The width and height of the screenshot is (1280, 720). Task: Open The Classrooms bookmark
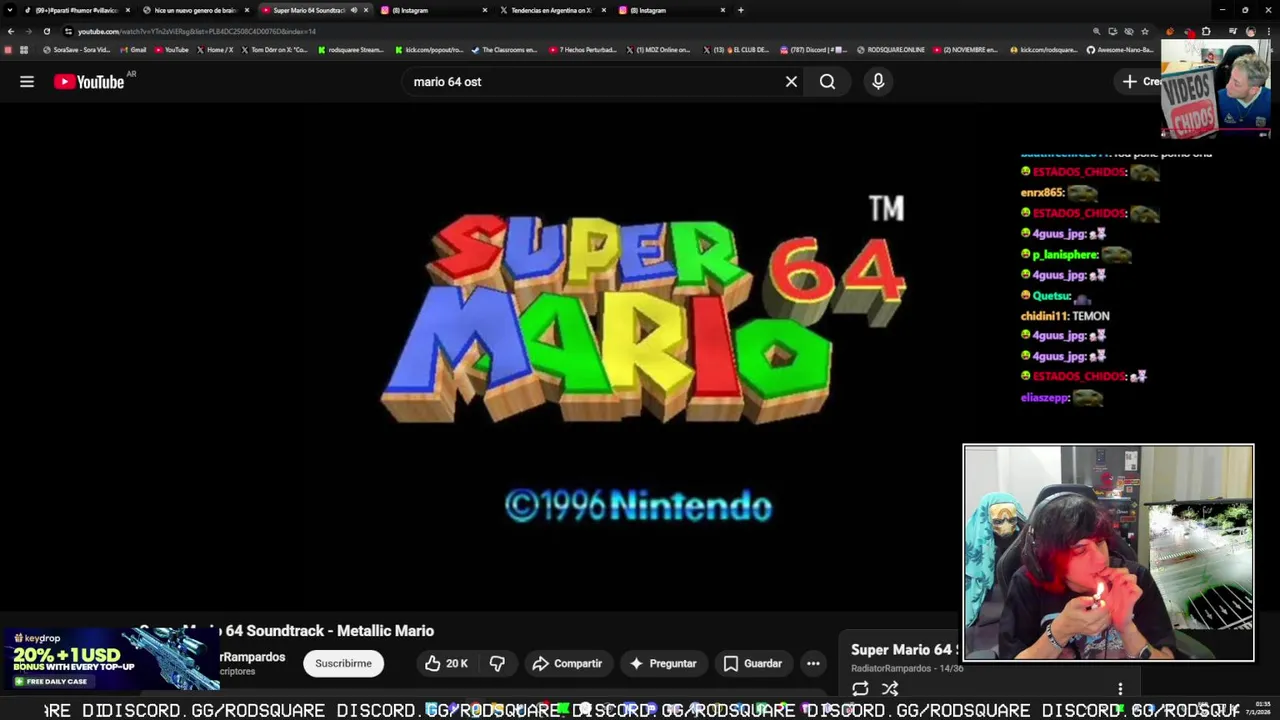click(x=505, y=50)
